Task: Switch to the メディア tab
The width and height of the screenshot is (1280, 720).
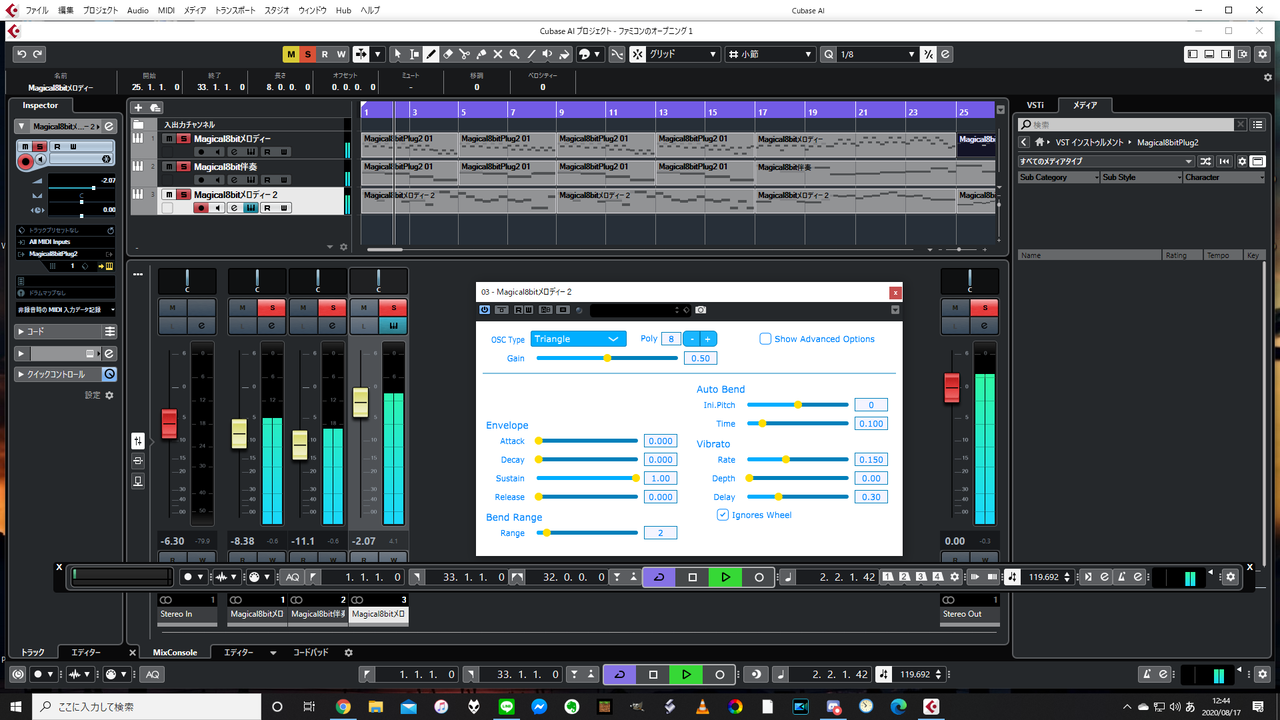Action: click(x=1085, y=105)
